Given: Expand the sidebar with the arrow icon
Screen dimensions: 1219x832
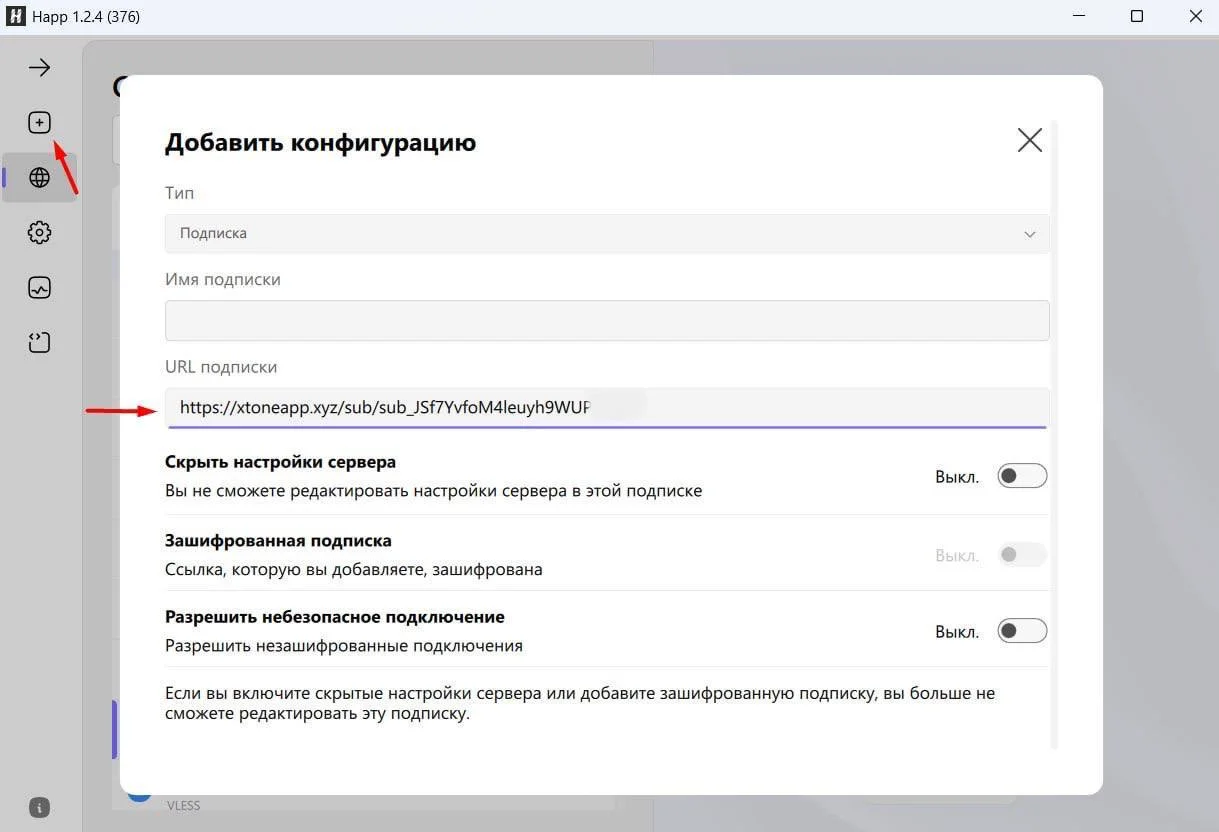Looking at the screenshot, I should [39, 68].
